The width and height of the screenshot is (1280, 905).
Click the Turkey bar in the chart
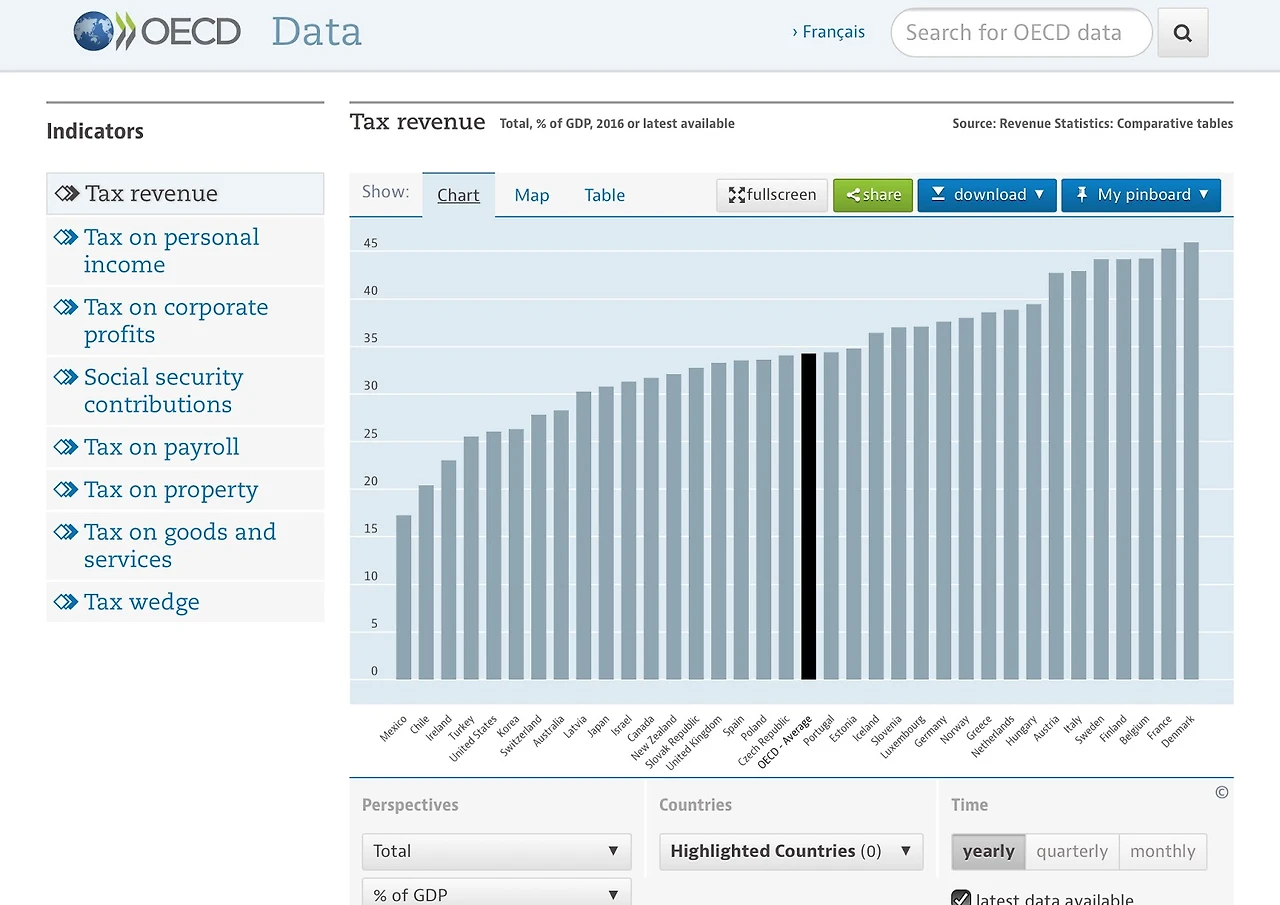471,558
